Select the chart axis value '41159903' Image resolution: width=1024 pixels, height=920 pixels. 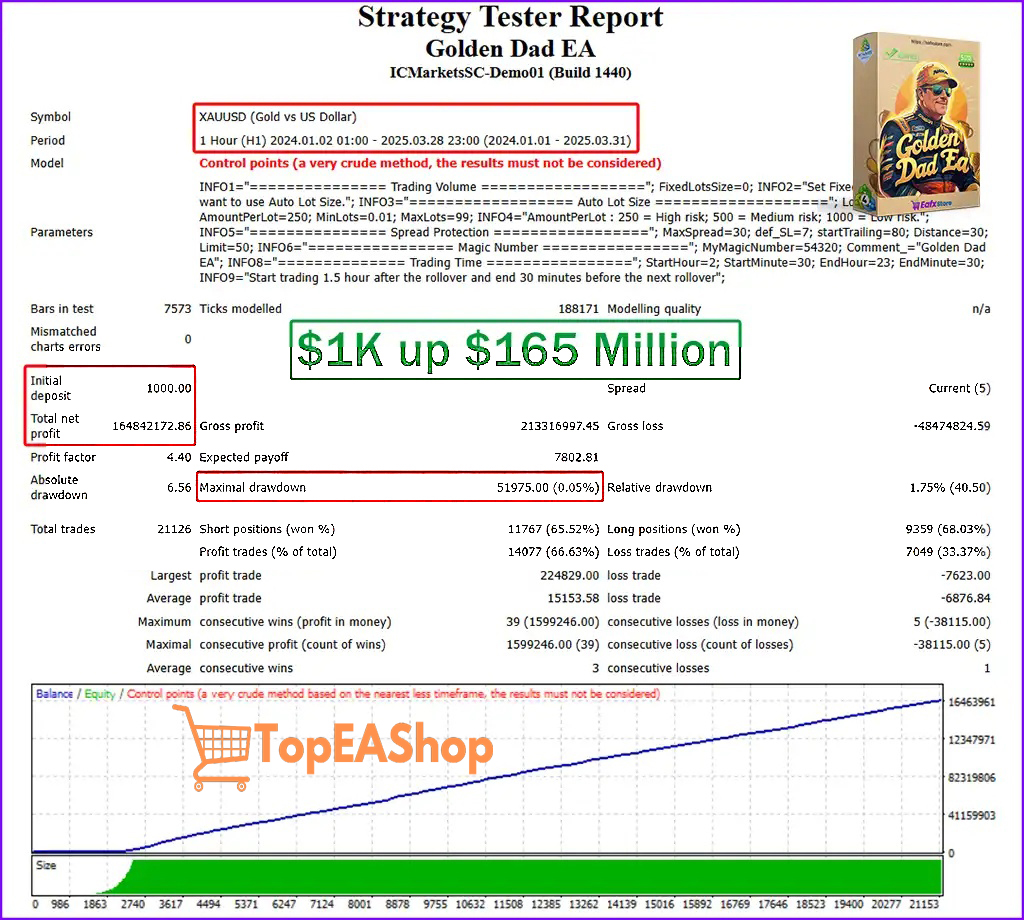[972, 816]
